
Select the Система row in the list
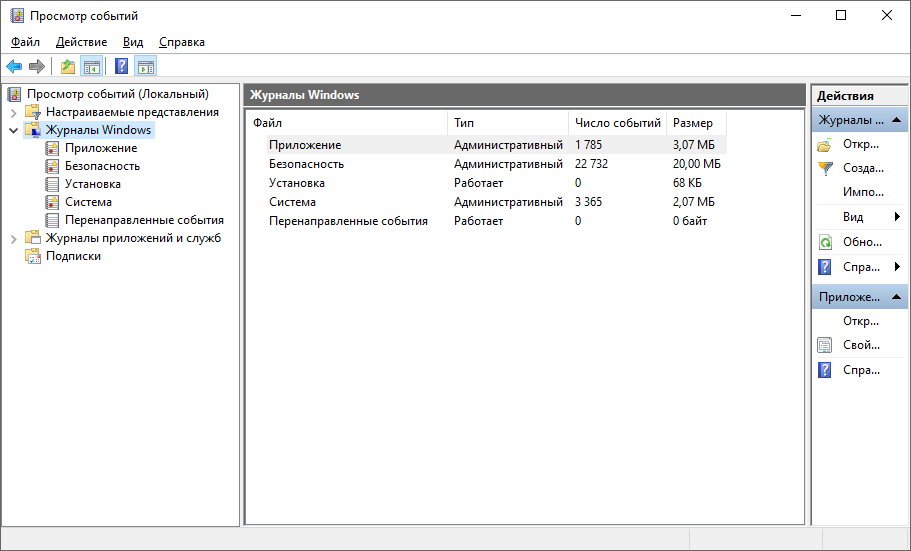click(x=497, y=202)
